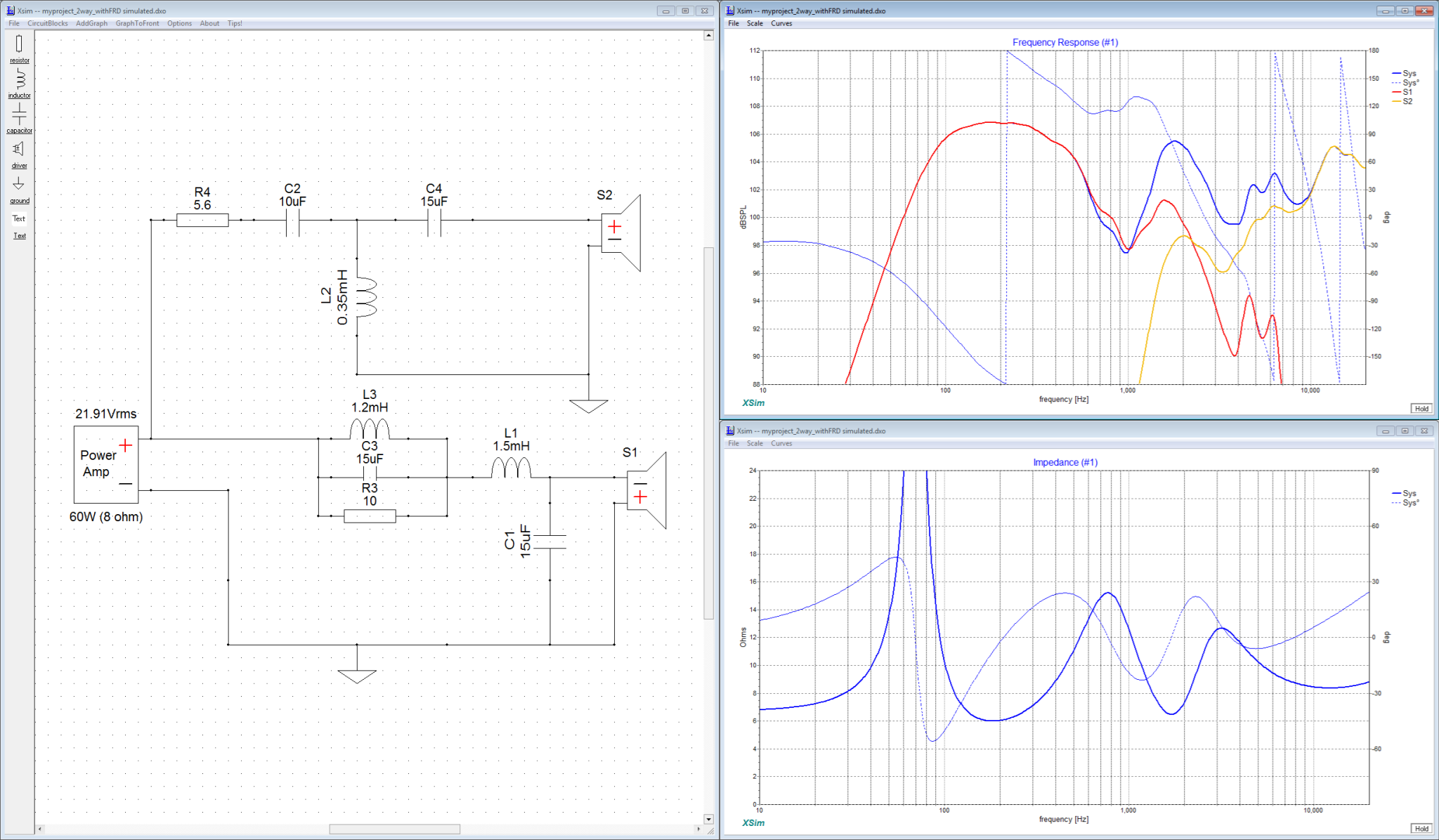The width and height of the screenshot is (1439, 840).
Task: Open File menu in Impedance window
Action: click(x=734, y=443)
